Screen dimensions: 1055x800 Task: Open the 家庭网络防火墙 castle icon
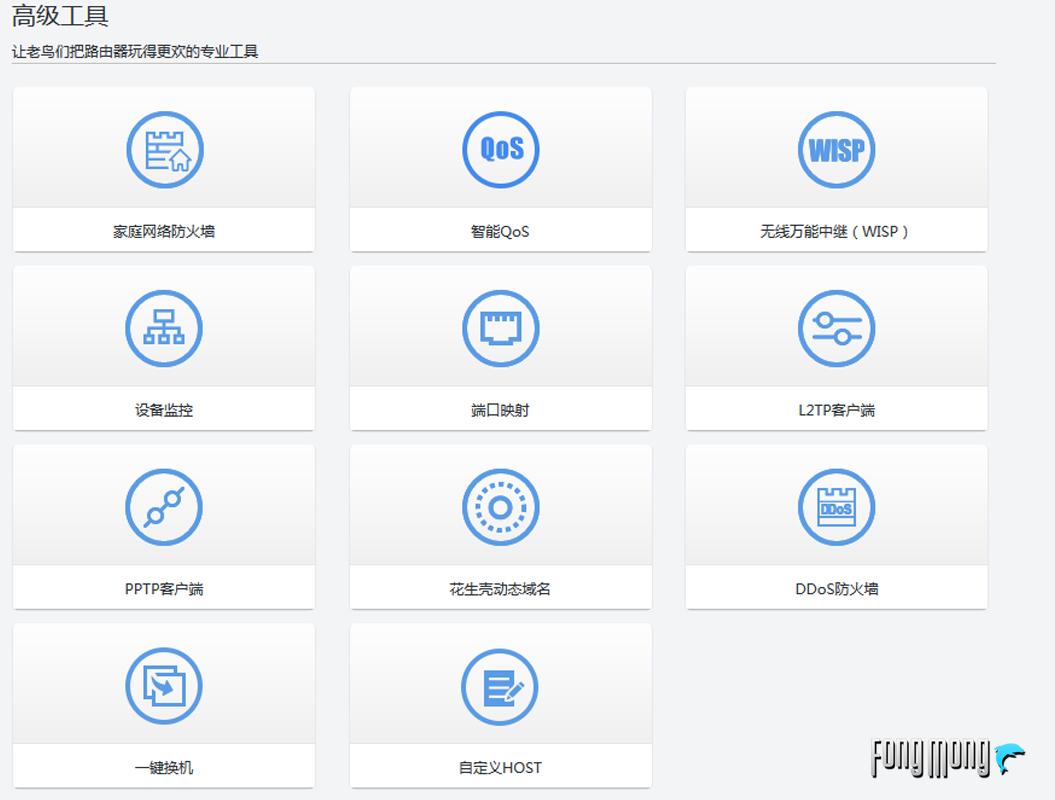click(x=163, y=148)
